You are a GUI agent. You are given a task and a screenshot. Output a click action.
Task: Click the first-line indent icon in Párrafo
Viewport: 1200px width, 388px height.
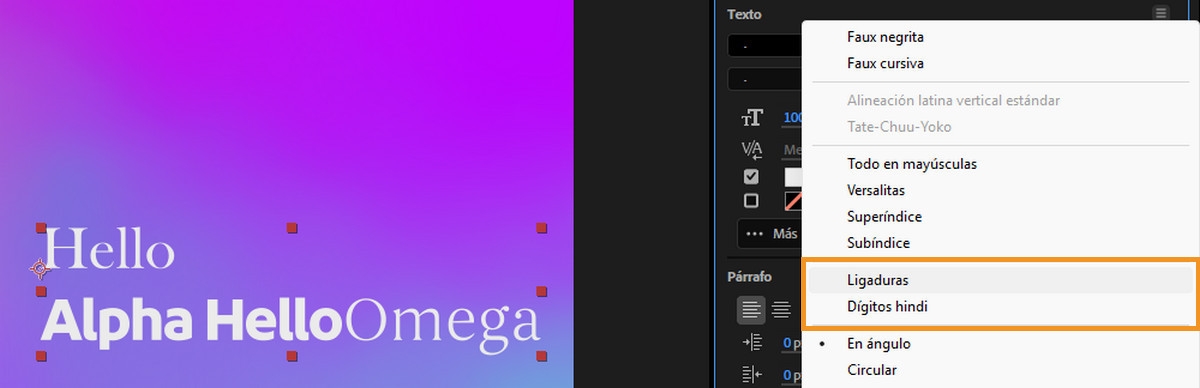click(751, 375)
